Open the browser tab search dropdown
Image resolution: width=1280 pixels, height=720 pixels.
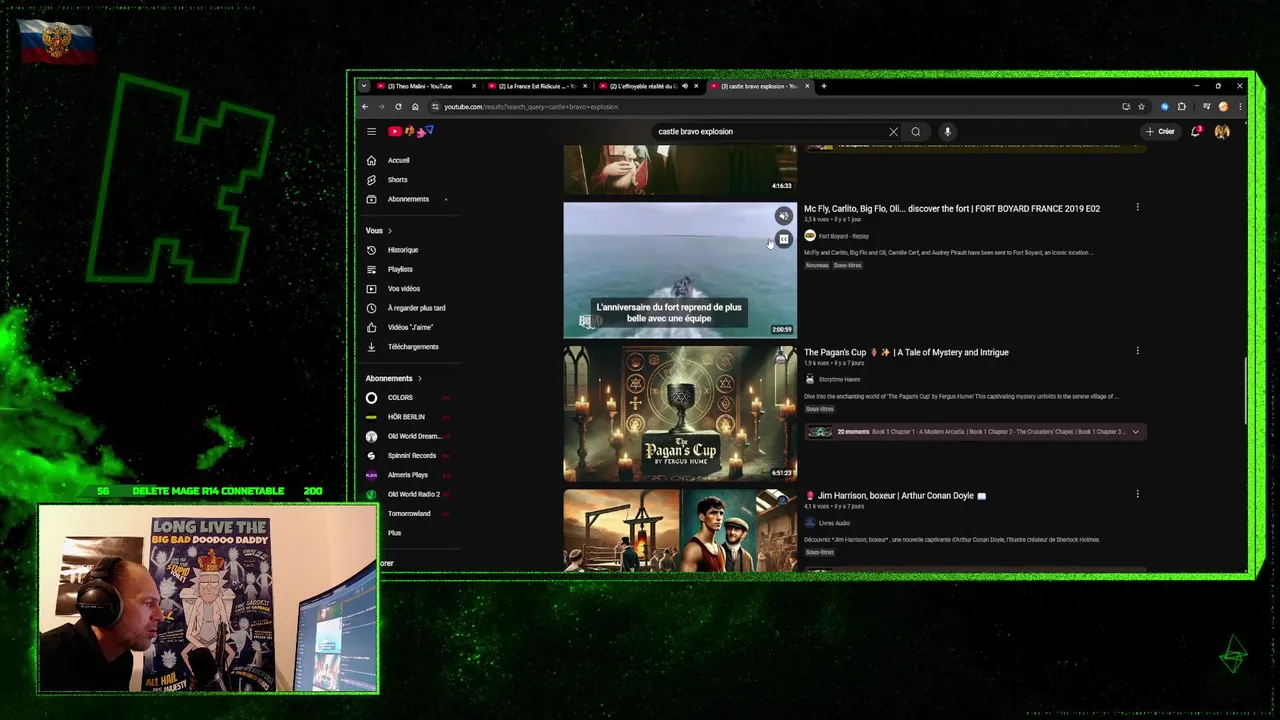click(x=363, y=86)
